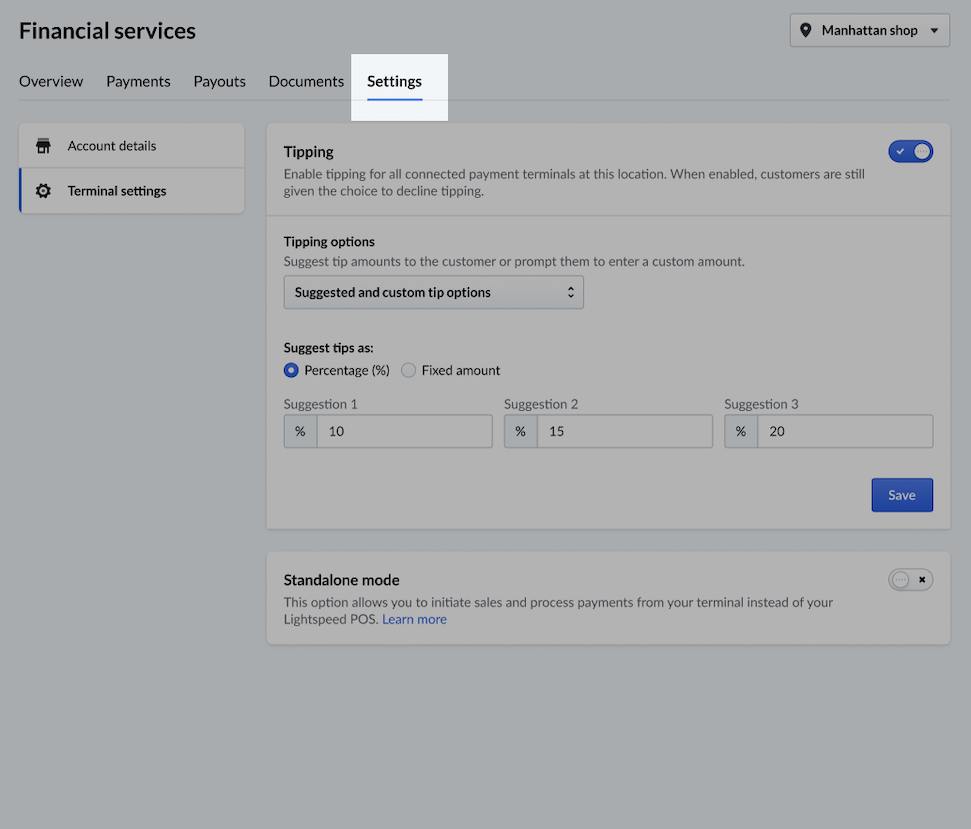
Task: Save the tipping settings
Action: (x=902, y=495)
